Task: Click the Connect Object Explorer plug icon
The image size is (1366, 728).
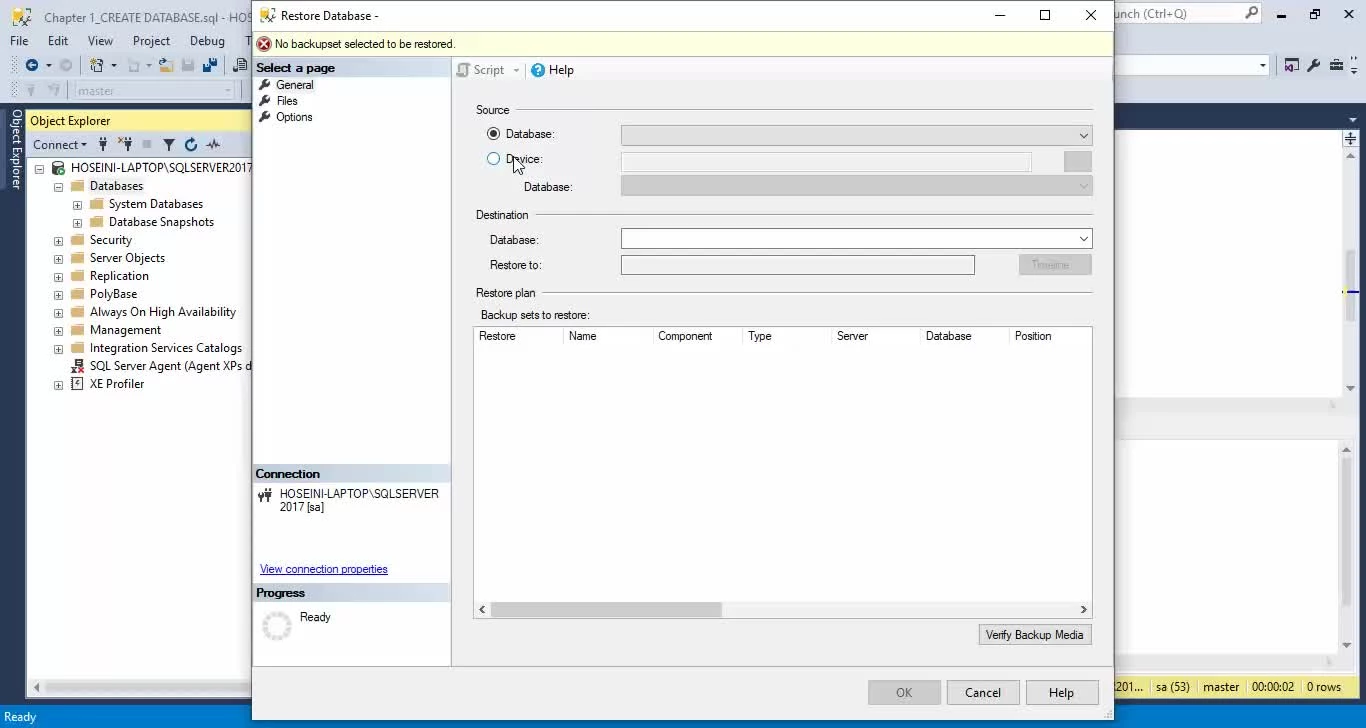Action: point(103,145)
